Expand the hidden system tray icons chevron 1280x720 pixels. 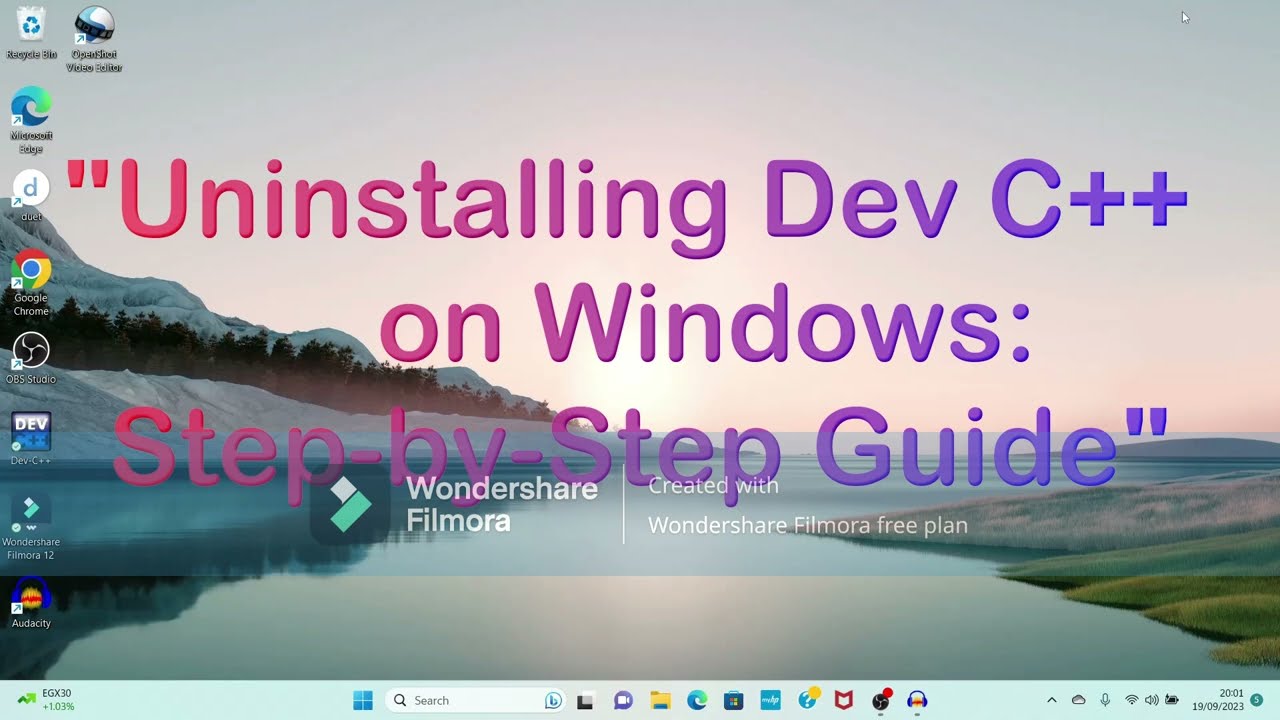point(1052,700)
